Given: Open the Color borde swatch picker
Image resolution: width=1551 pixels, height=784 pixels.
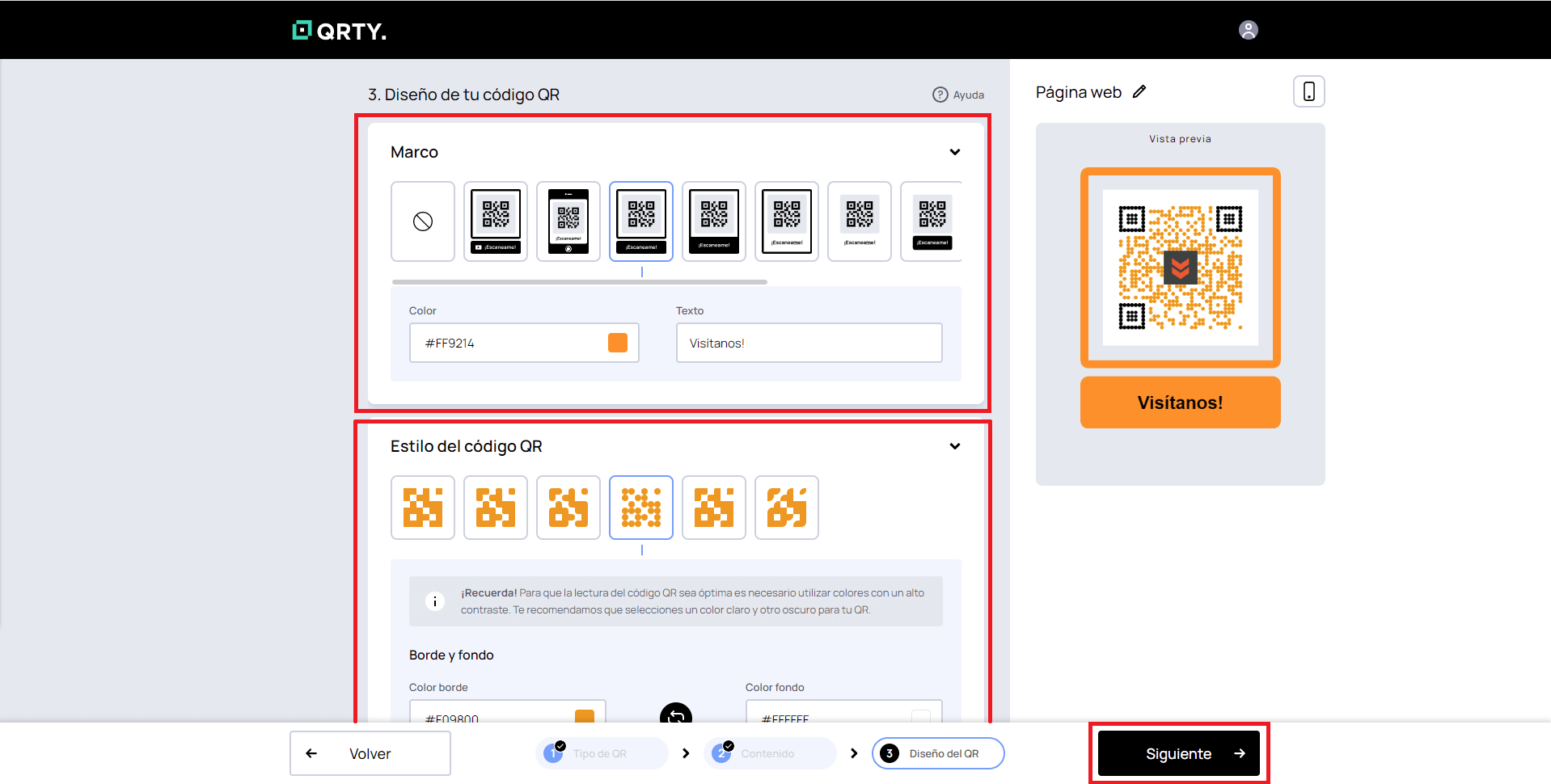Looking at the screenshot, I should pos(585,716).
